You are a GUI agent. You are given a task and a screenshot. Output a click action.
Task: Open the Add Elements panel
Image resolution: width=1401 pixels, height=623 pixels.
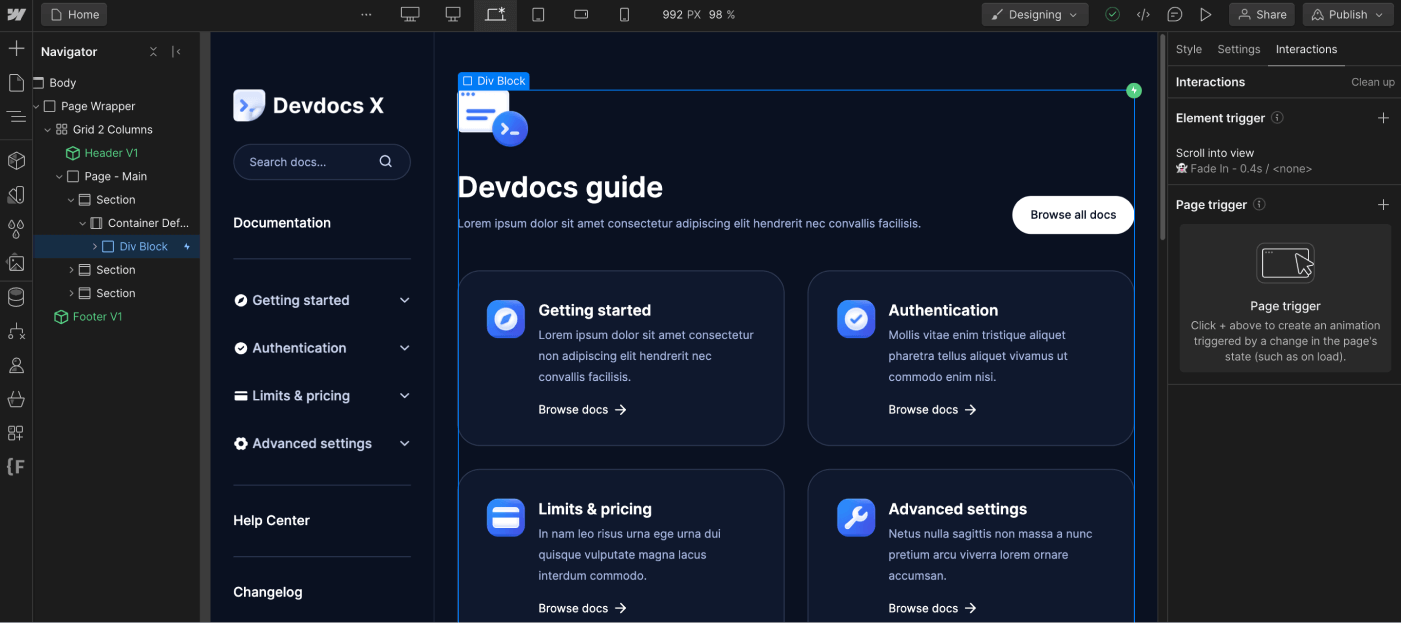point(16,47)
